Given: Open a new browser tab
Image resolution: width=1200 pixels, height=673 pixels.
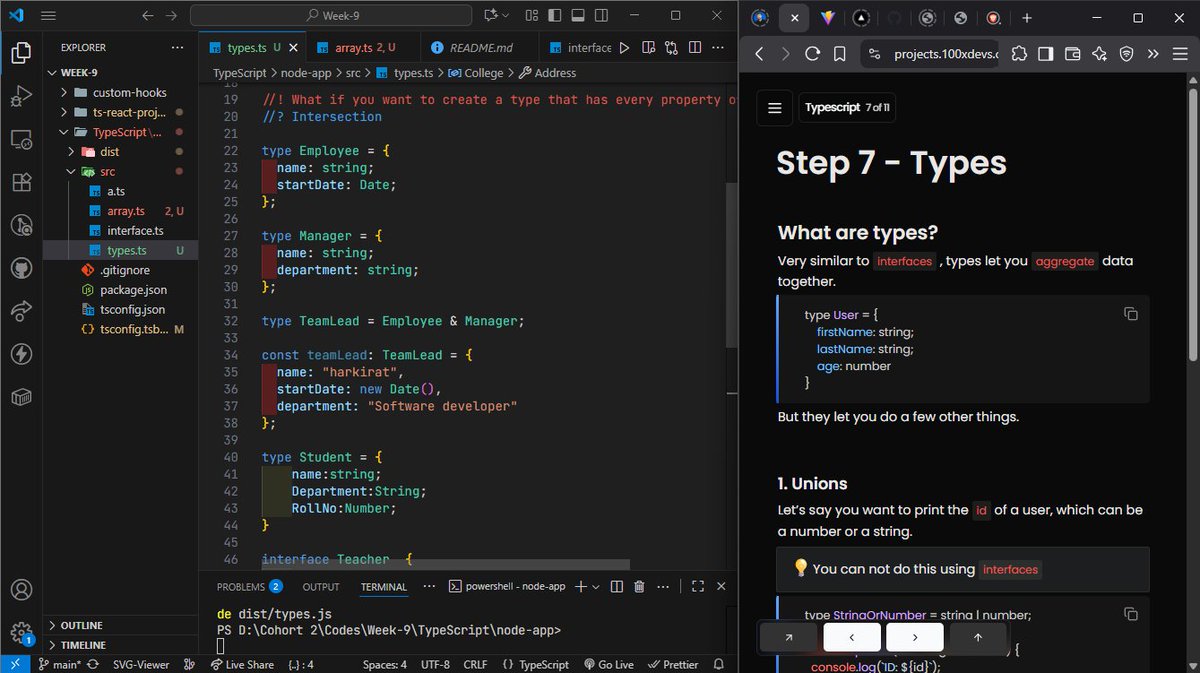Looking at the screenshot, I should pyautogui.click(x=1027, y=18).
